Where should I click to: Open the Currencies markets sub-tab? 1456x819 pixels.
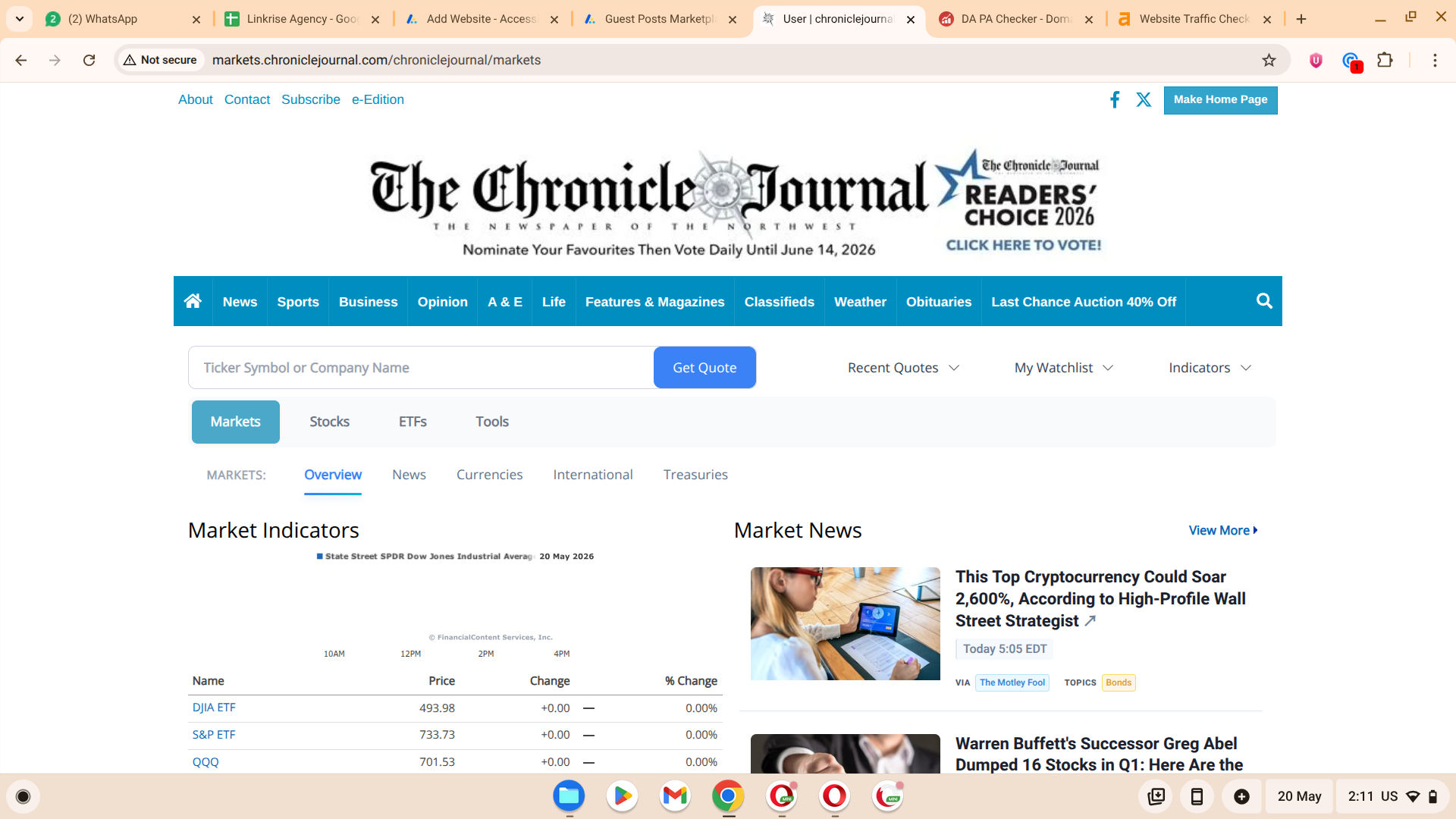pos(489,475)
